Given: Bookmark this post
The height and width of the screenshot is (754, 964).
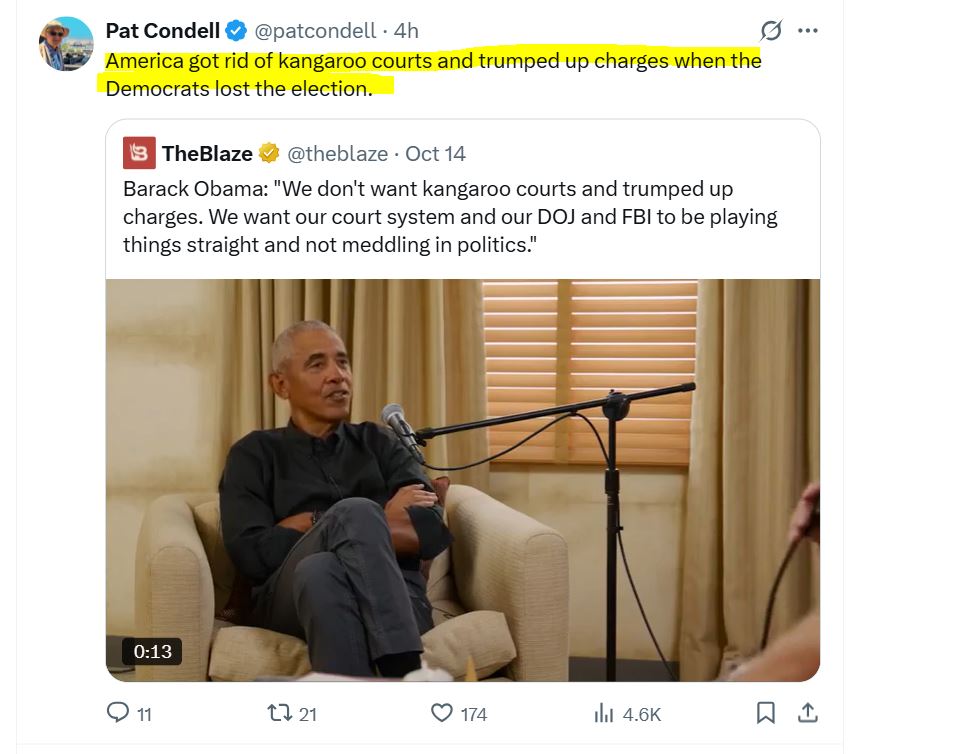Looking at the screenshot, I should [766, 713].
